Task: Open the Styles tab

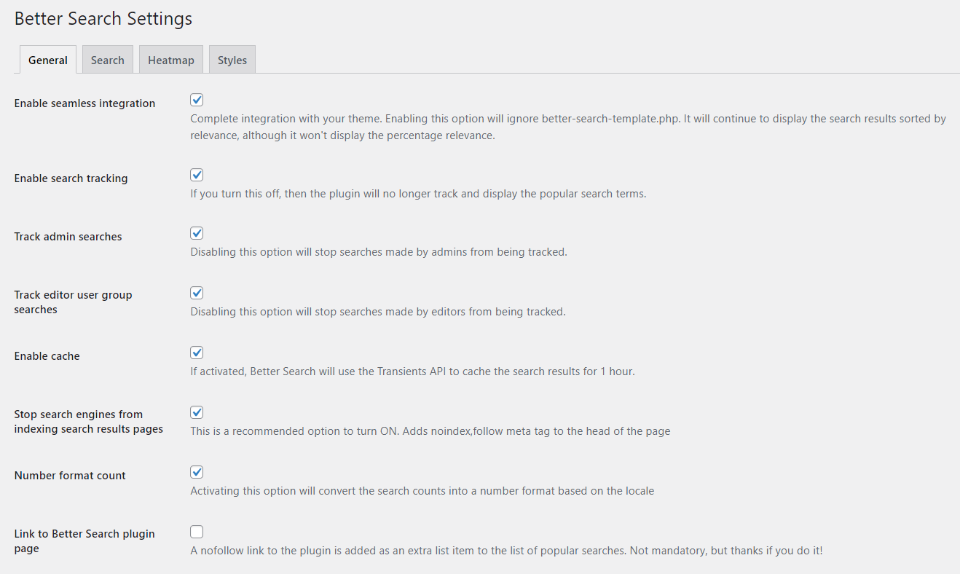Action: [x=232, y=60]
